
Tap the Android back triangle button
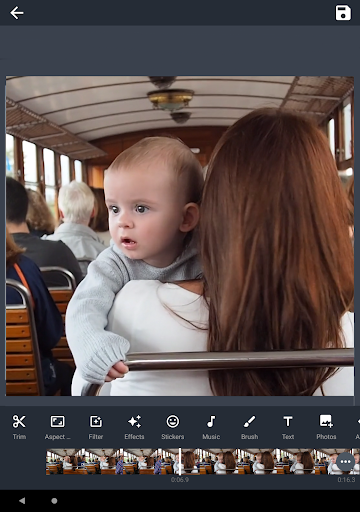pos(22,501)
